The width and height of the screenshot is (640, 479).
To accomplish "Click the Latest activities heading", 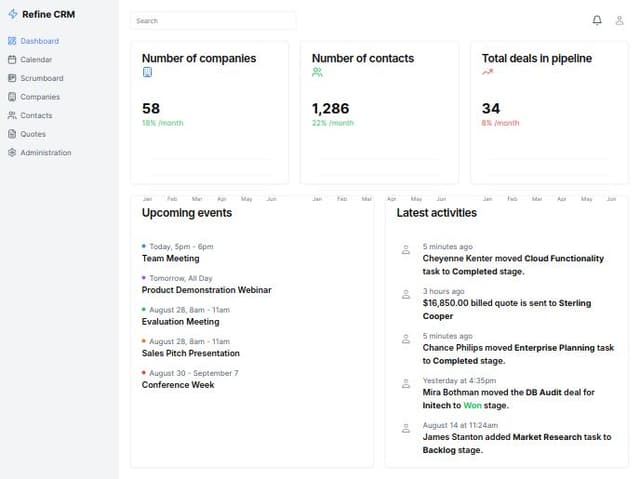I will [x=437, y=213].
